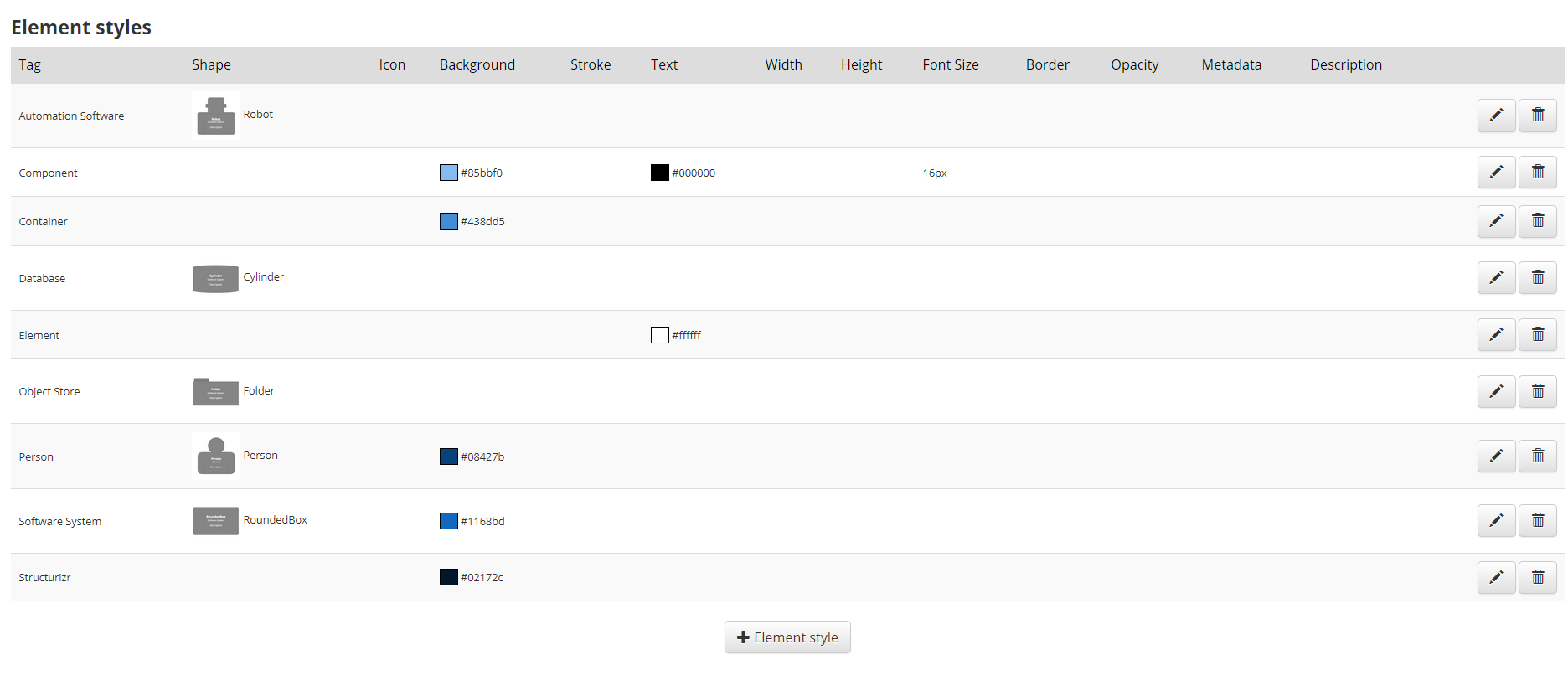
Task: Delete the Automation Software style row
Action: coord(1538,115)
